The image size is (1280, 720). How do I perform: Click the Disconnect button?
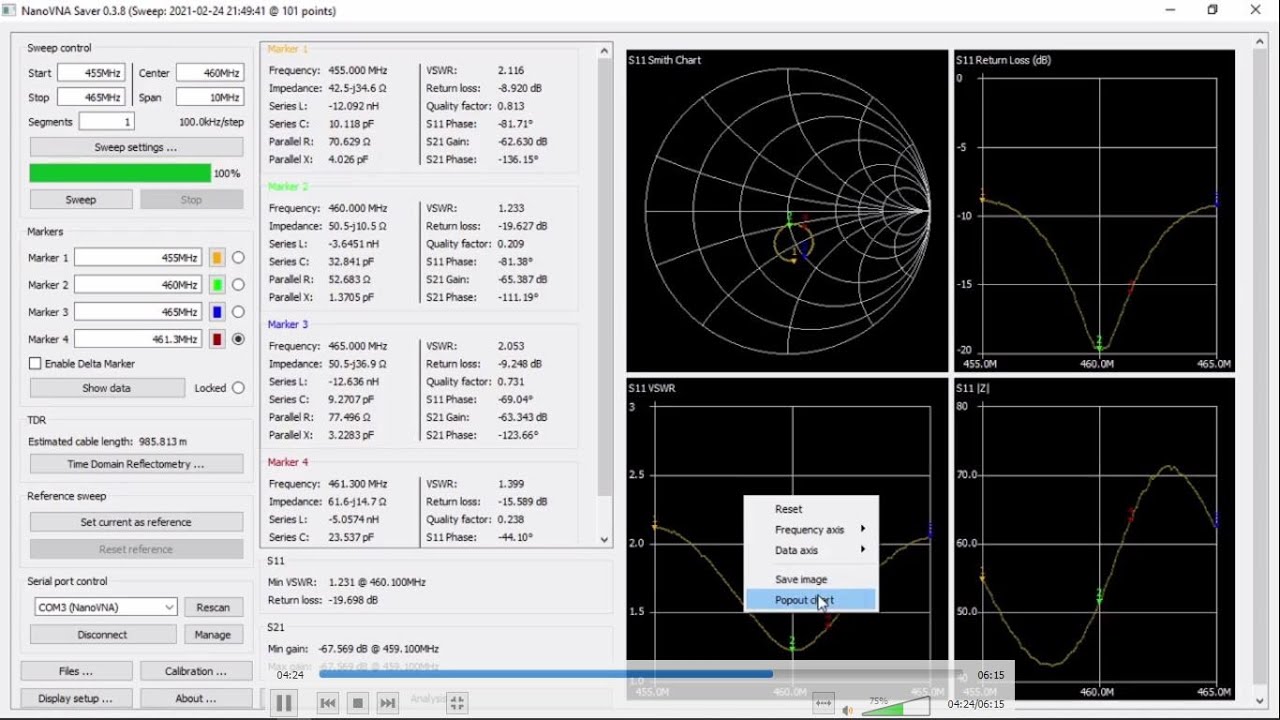point(103,634)
